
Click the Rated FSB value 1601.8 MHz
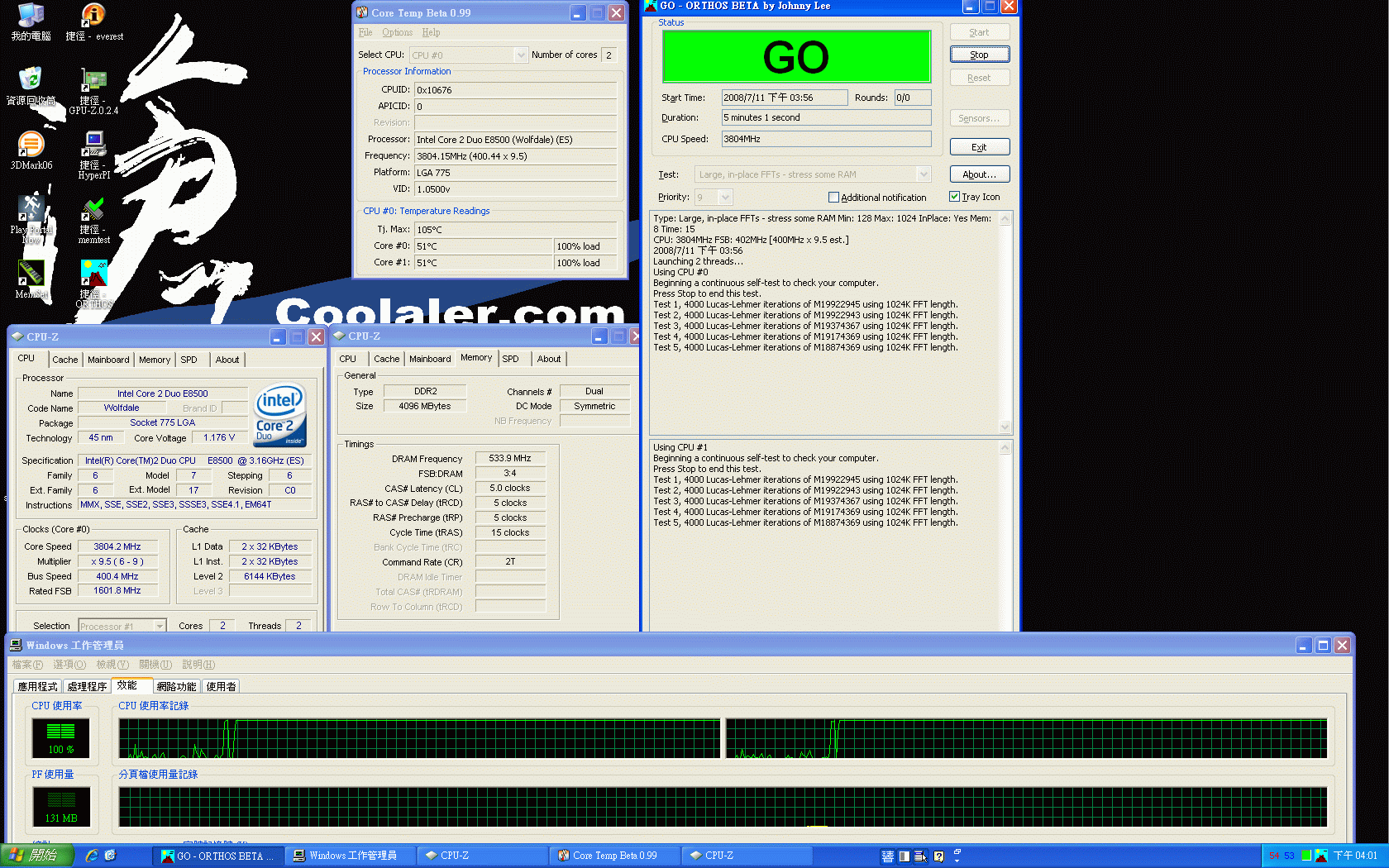pyautogui.click(x=117, y=591)
